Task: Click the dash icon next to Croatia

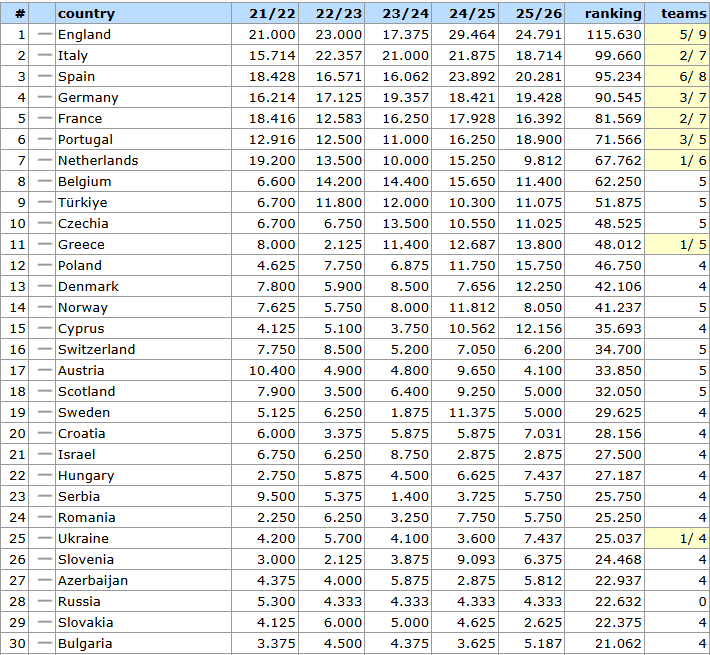Action: 44,434
